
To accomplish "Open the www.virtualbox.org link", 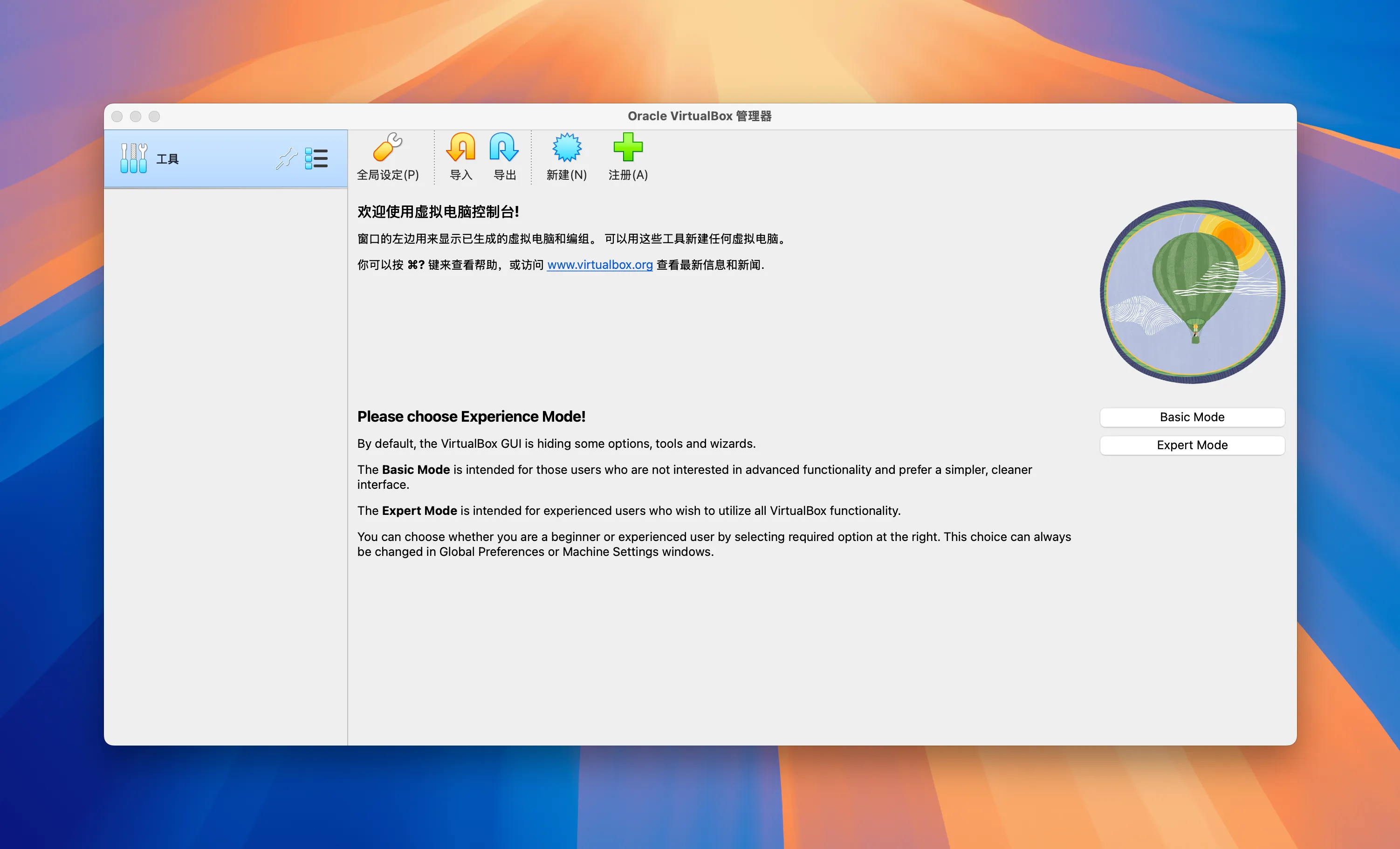I will tap(599, 265).
